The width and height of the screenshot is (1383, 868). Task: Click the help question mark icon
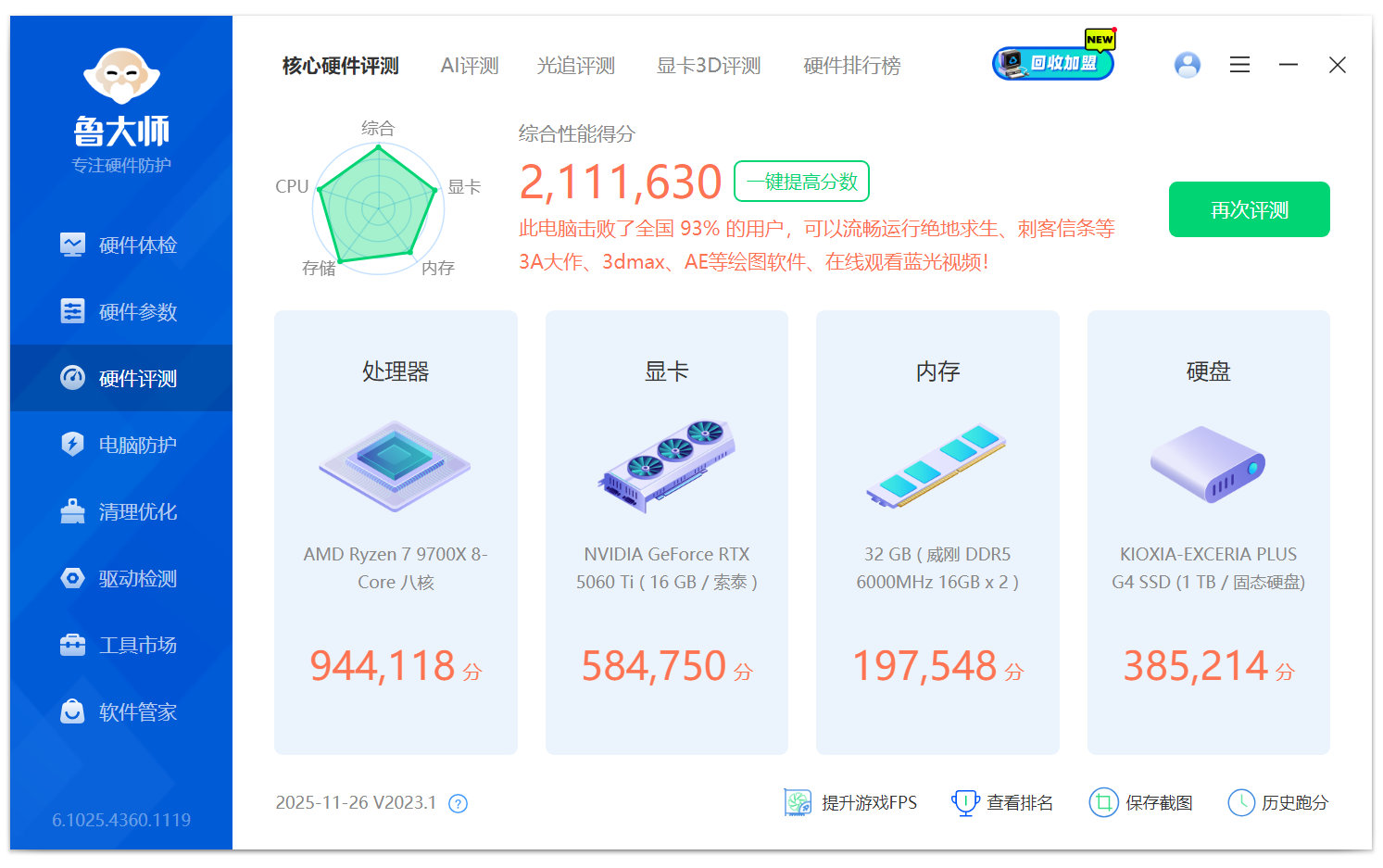coord(458,803)
